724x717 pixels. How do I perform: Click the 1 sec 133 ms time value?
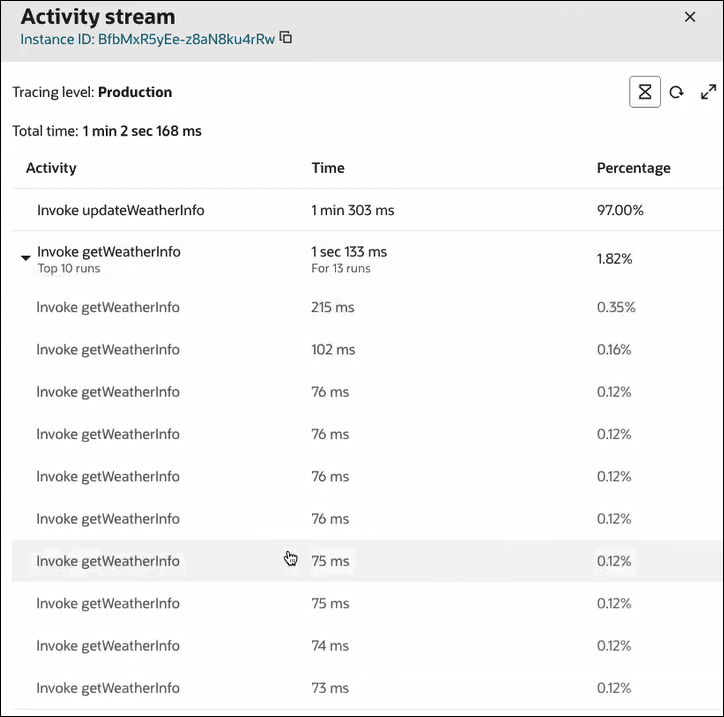pos(349,252)
